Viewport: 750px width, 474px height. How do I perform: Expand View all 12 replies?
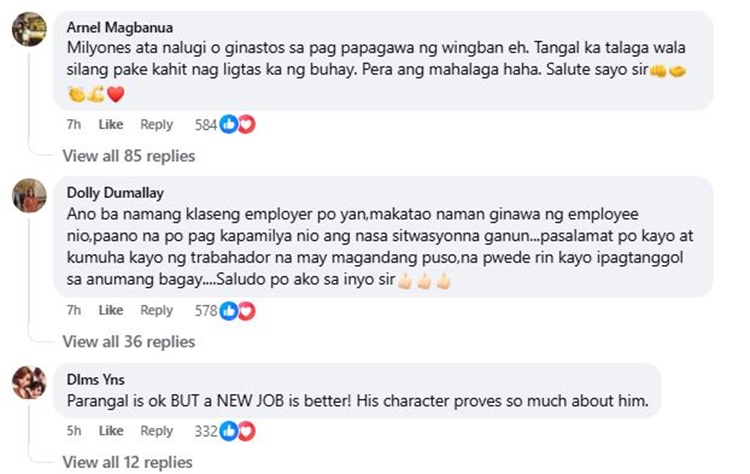pyautogui.click(x=127, y=463)
